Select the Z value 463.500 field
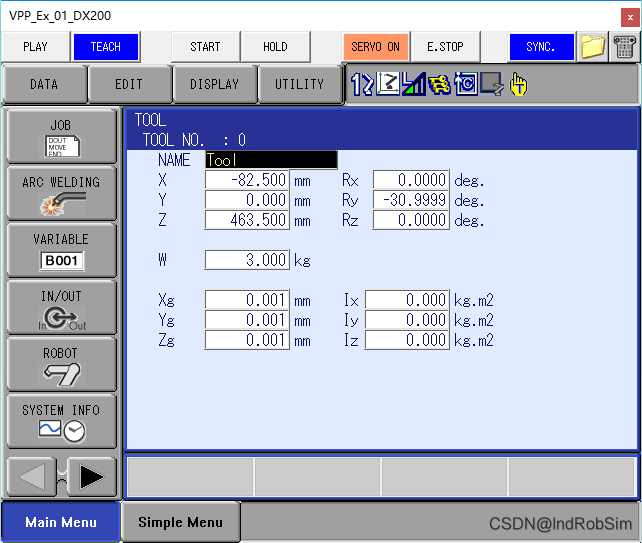This screenshot has height=543, width=642. click(247, 220)
